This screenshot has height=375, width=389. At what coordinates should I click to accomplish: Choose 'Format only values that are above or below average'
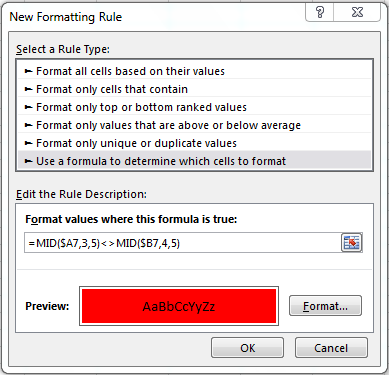pyautogui.click(x=194, y=125)
